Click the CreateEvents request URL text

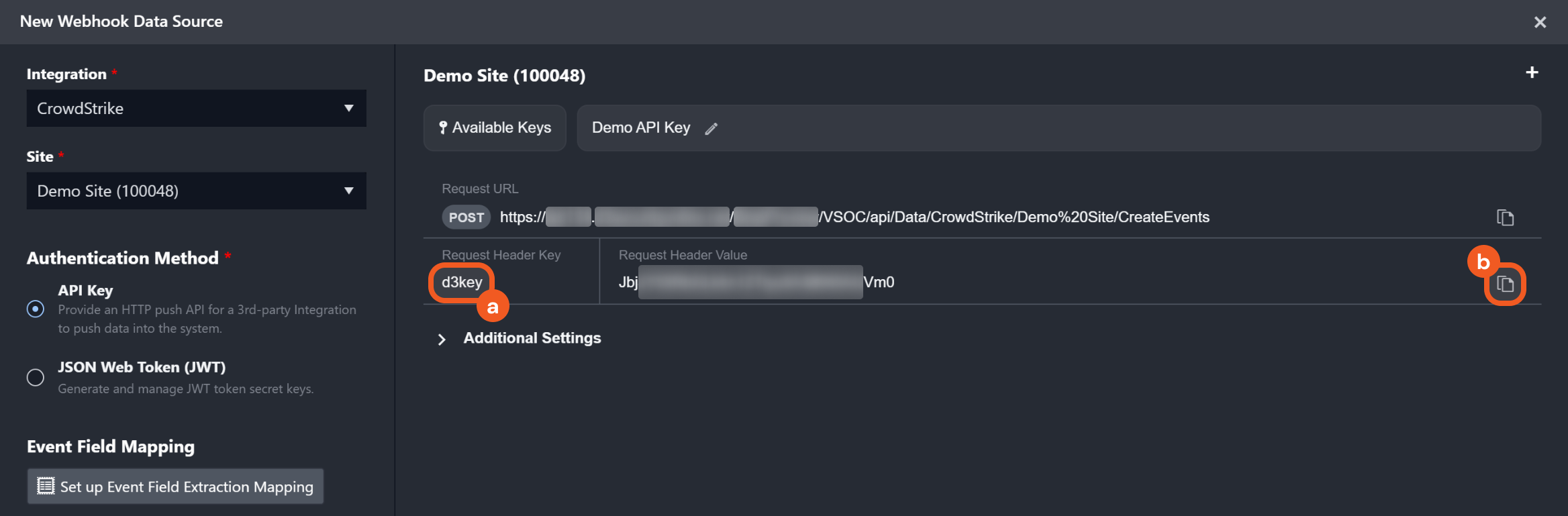pos(1014,217)
